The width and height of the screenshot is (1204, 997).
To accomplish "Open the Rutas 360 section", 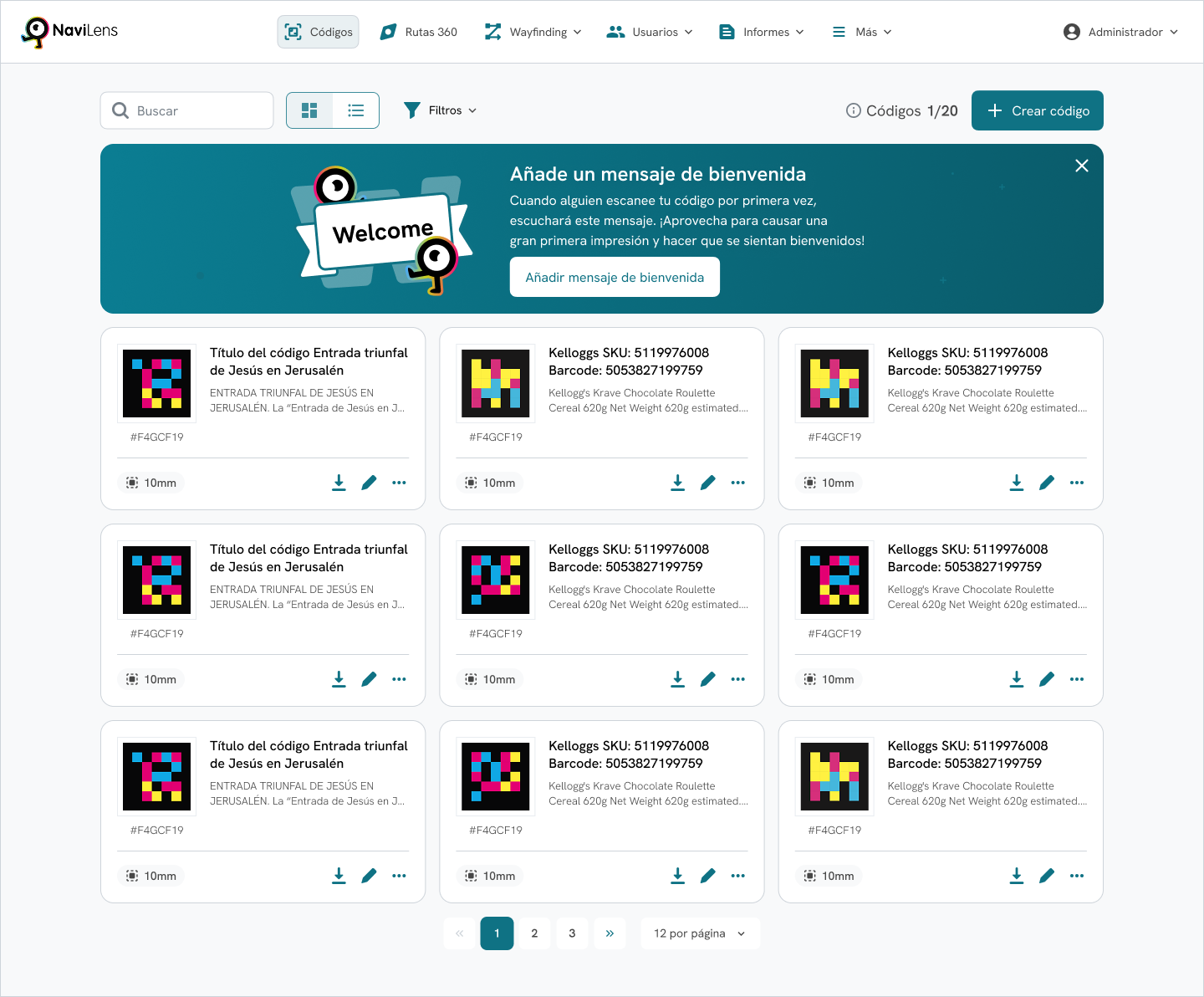I will tap(419, 32).
